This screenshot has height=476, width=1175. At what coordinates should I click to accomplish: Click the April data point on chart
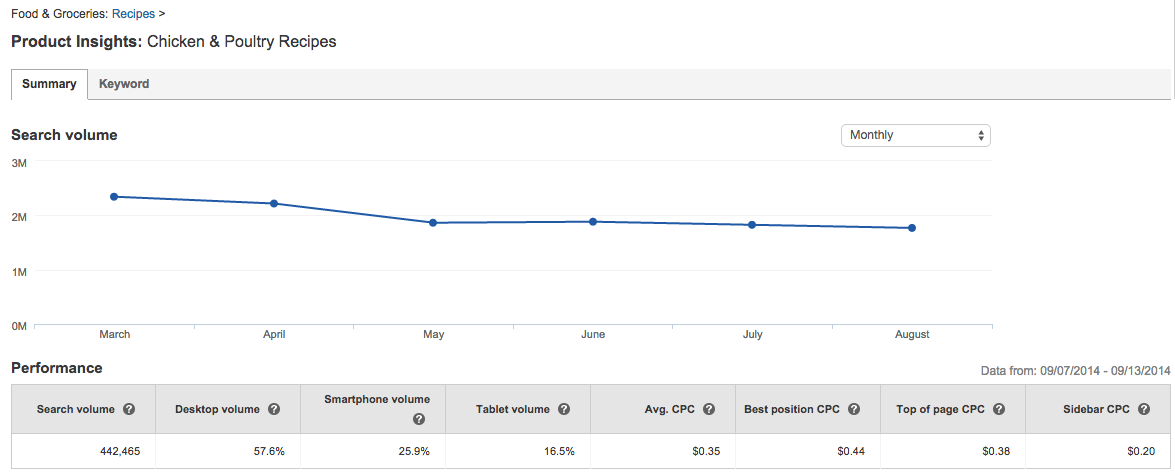(274, 204)
